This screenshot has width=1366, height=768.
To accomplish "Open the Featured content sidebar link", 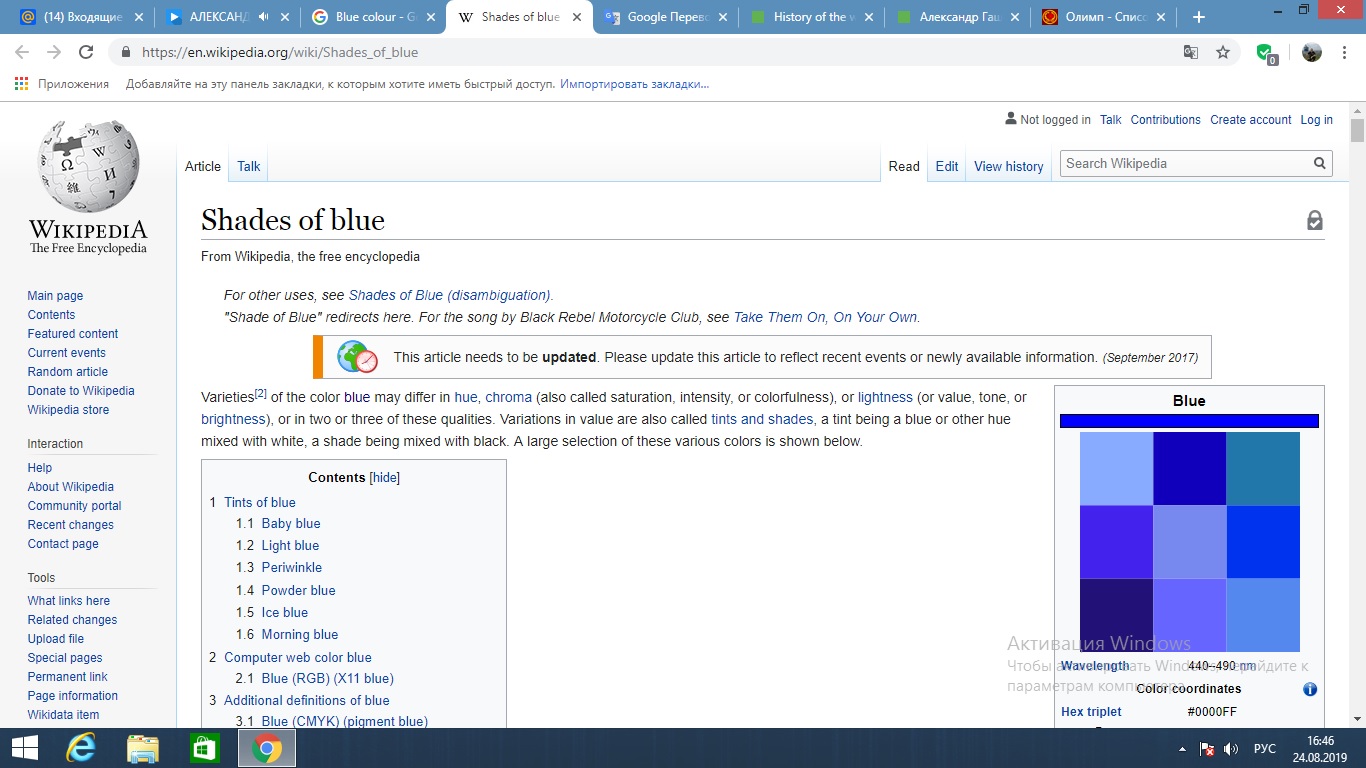I will pos(73,333).
